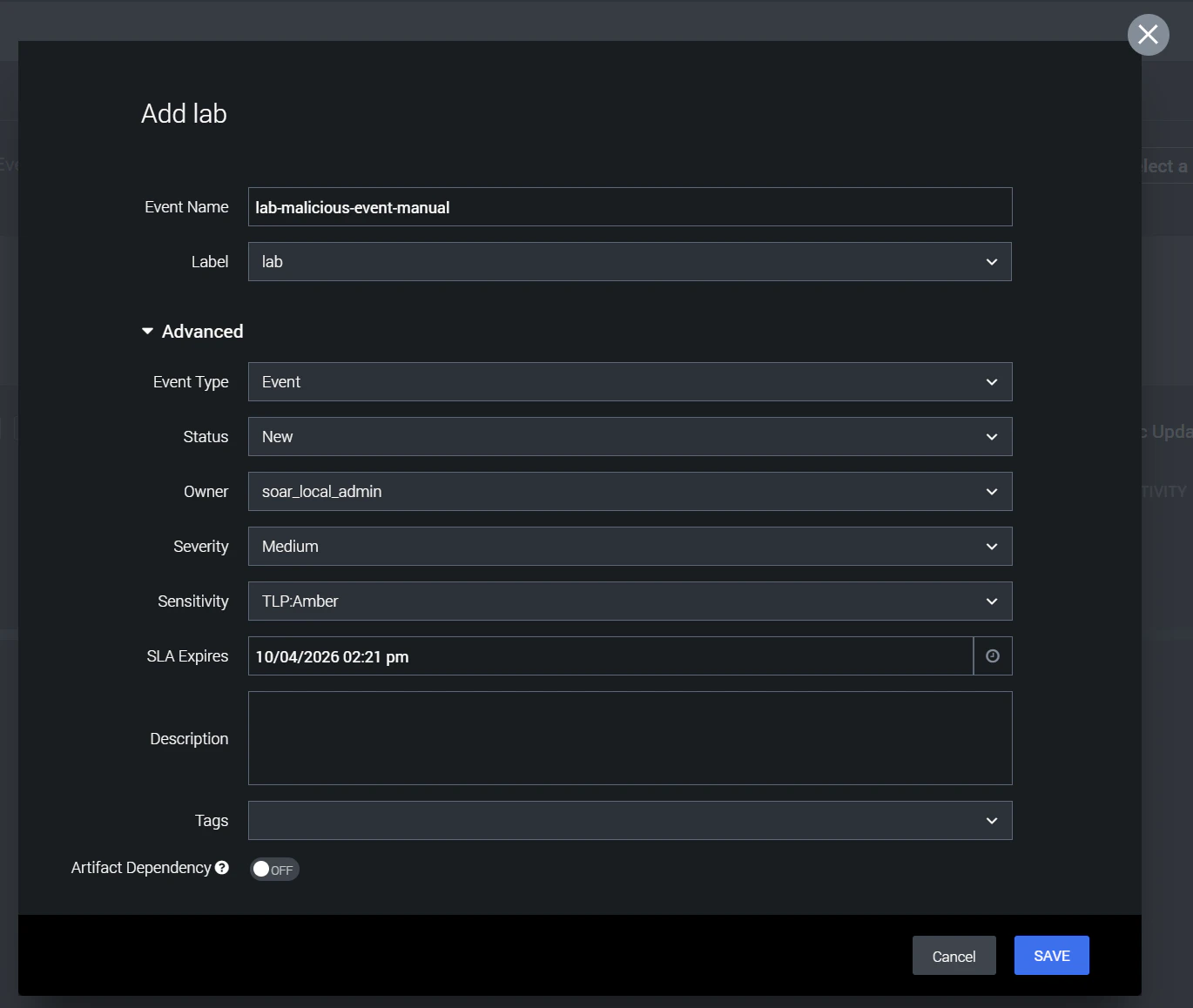Open the Event Type dropdown
This screenshot has height=1008, width=1193.
pyautogui.click(x=630, y=382)
